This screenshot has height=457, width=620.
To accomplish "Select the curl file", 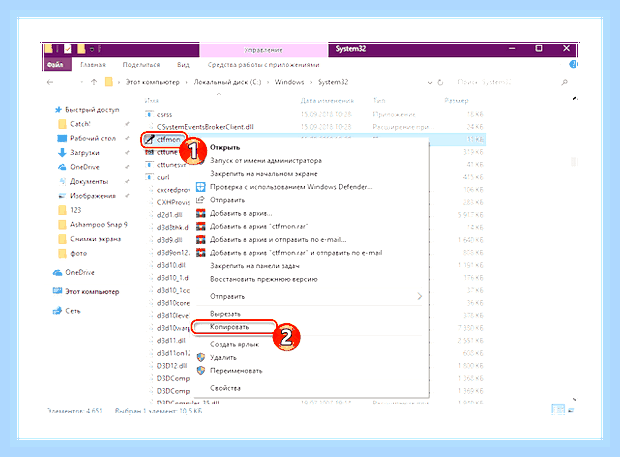I will click(163, 177).
